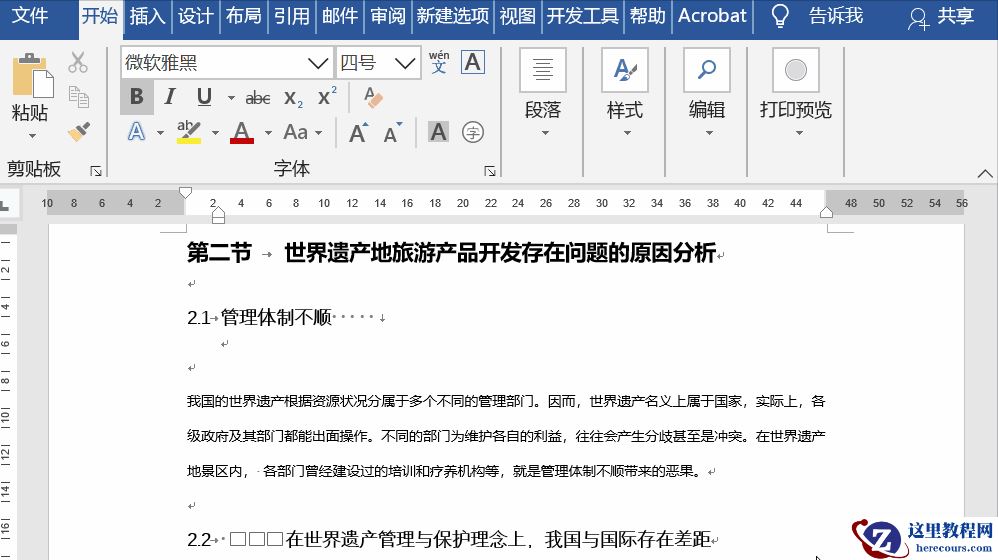Open the font name dropdown
Image resolution: width=998 pixels, height=560 pixels.
(318, 62)
